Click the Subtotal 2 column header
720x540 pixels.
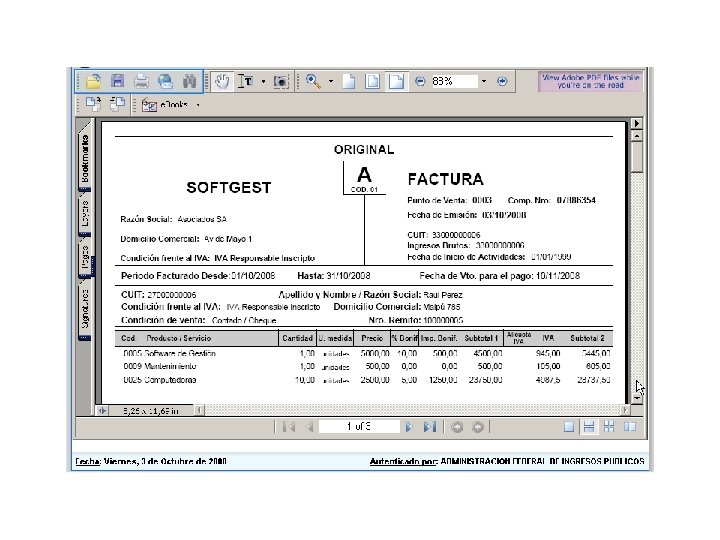587,338
